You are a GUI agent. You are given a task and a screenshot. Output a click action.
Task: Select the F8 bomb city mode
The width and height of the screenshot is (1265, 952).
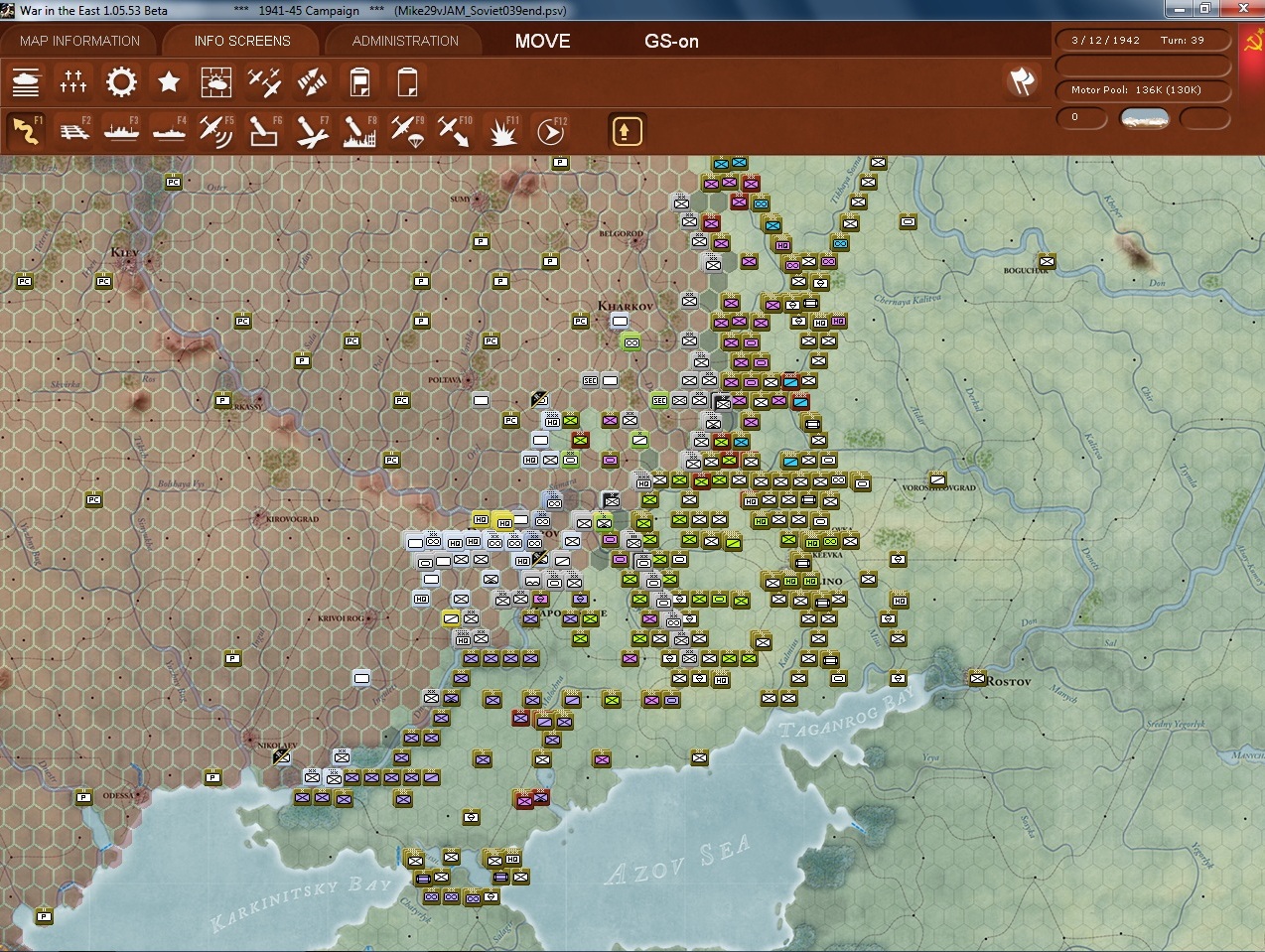359,131
